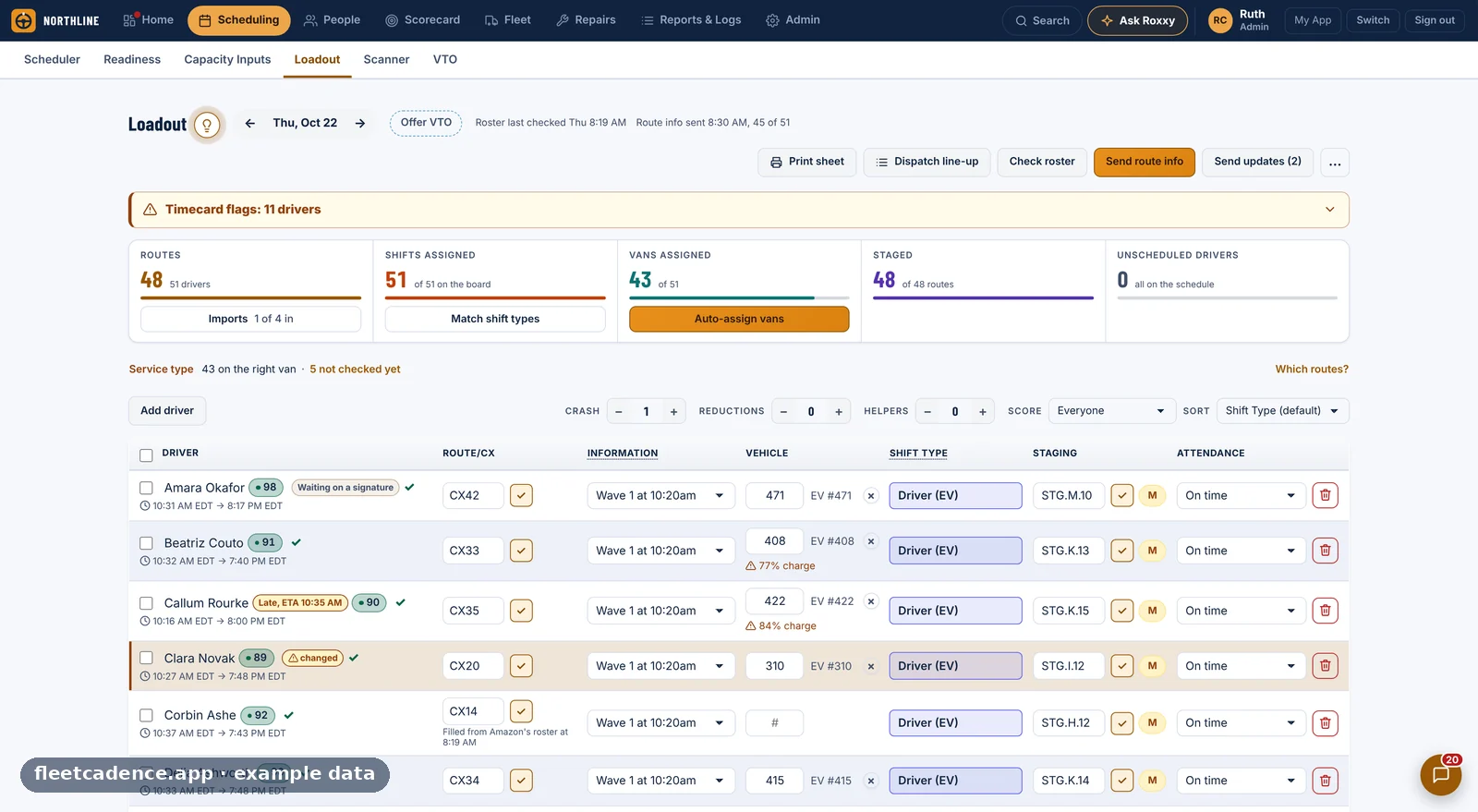Open the Fleet menu in top navigation
Screen dimensions: 1478x812
pos(508,20)
